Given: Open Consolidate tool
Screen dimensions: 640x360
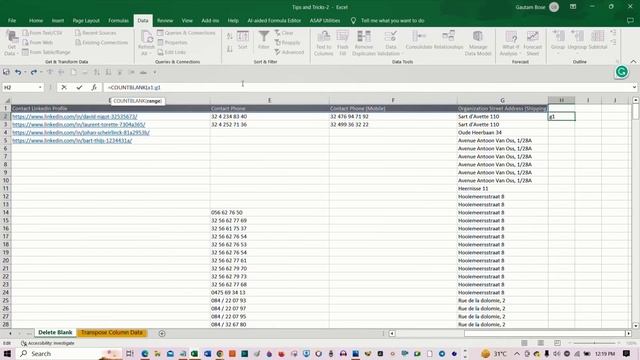Looking at the screenshot, I should [419, 40].
